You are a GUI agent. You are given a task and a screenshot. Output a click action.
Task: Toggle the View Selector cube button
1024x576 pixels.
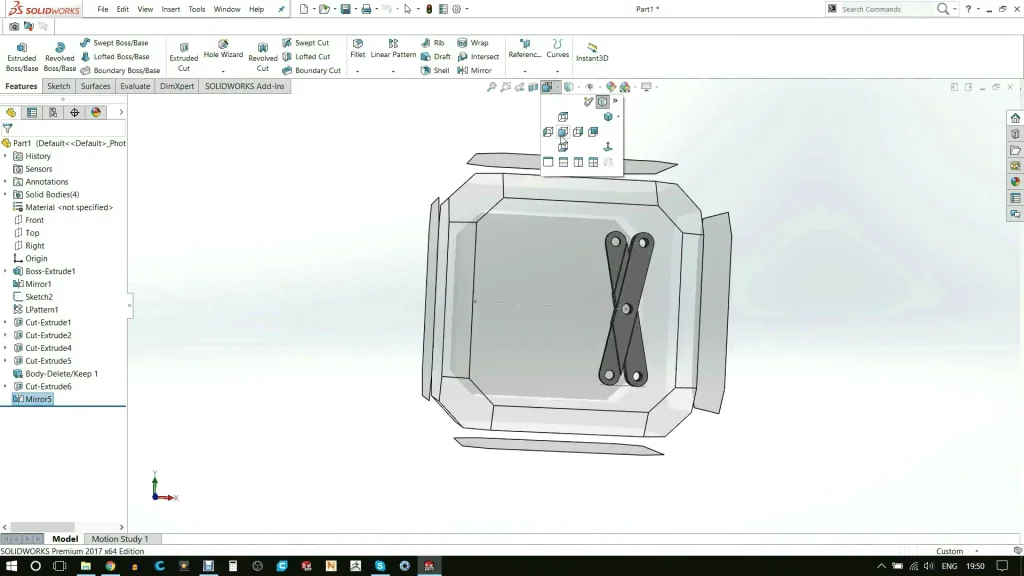(x=602, y=101)
